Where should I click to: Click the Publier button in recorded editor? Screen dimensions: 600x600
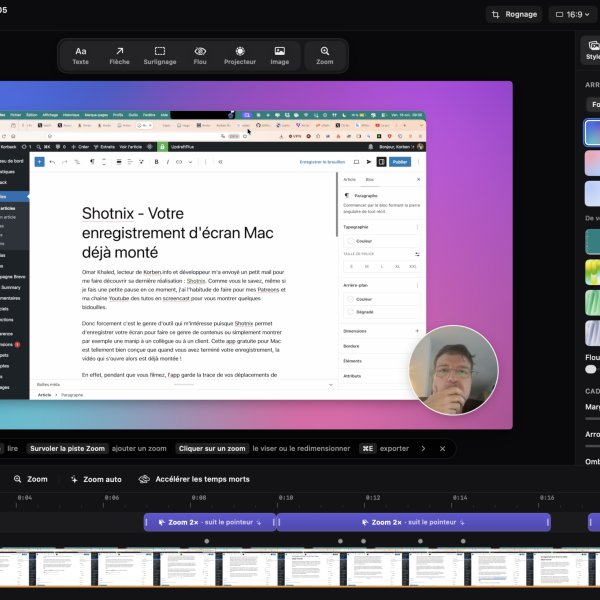click(x=400, y=162)
